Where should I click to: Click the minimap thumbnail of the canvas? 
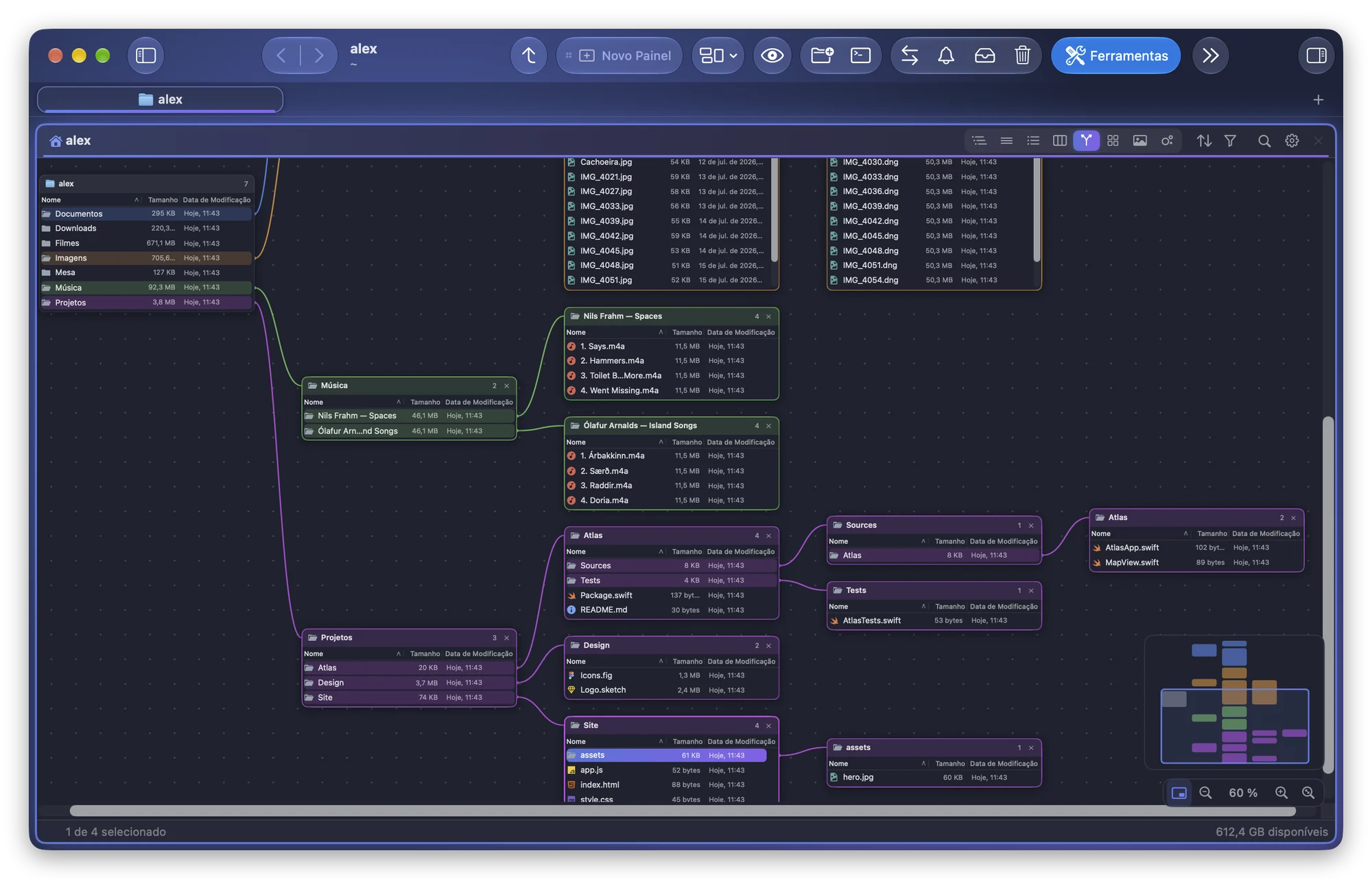(x=1233, y=702)
